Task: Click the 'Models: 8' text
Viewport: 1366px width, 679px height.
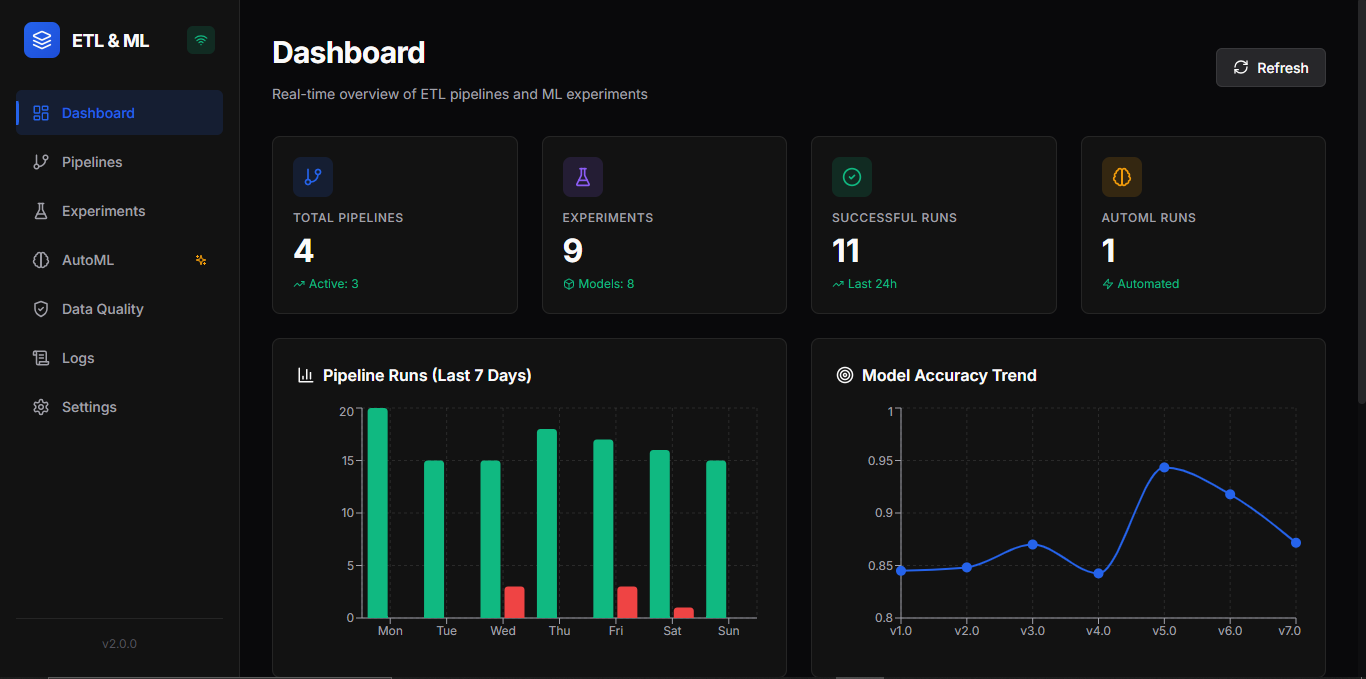Action: tap(607, 284)
